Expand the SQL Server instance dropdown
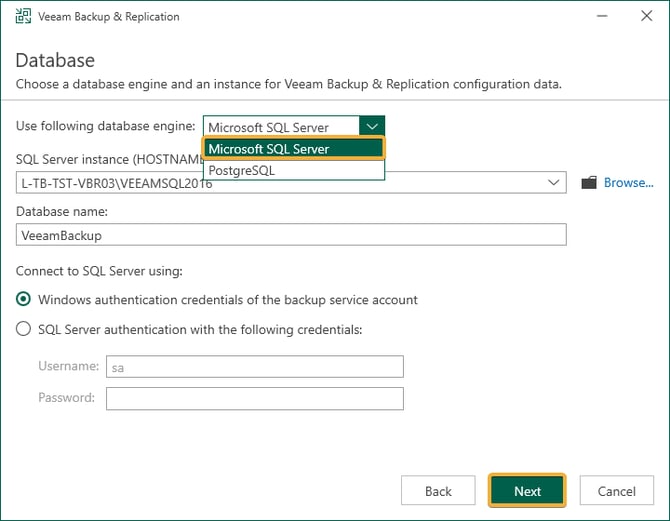Image resolution: width=670 pixels, height=521 pixels. click(553, 182)
